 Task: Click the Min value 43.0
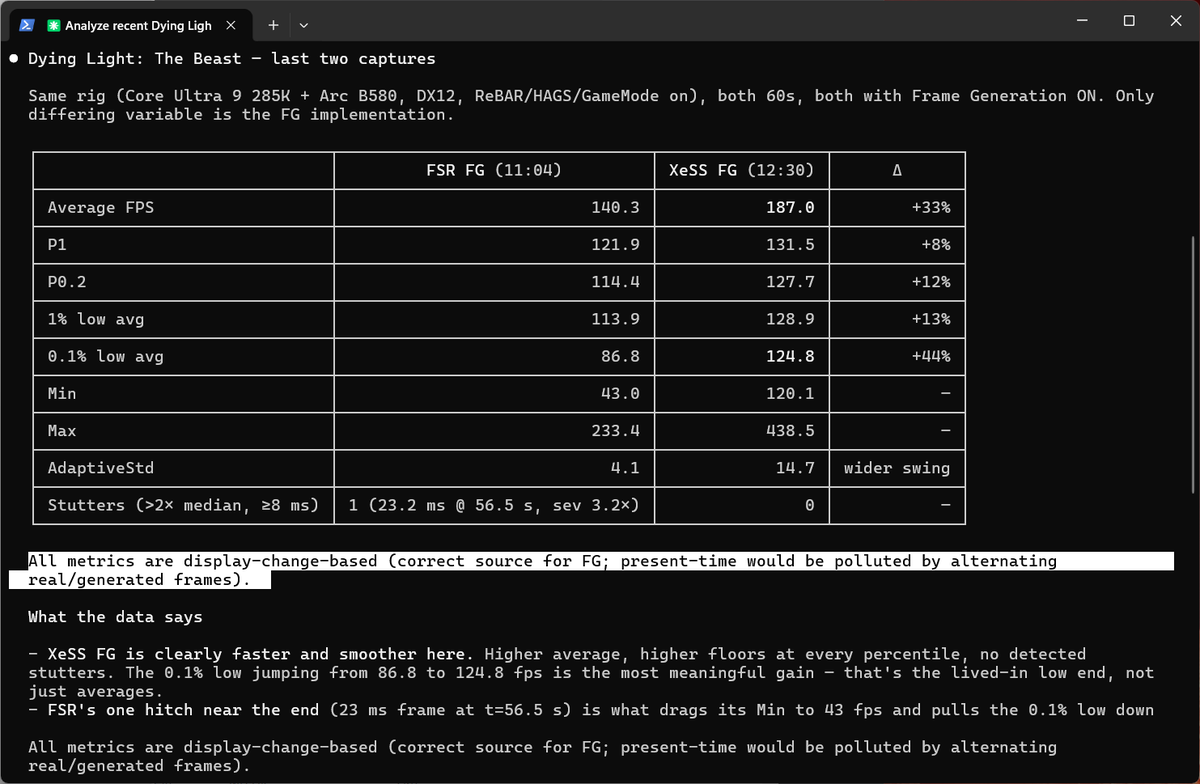pyautogui.click(x=619, y=393)
